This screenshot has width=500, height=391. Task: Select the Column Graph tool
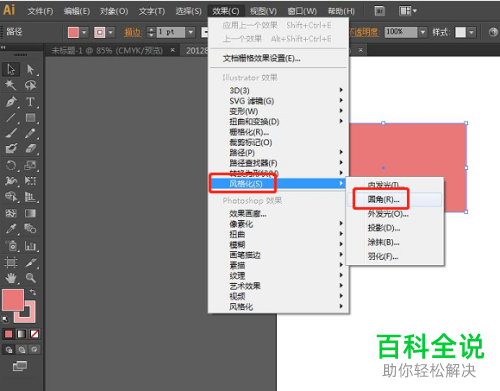click(31, 246)
